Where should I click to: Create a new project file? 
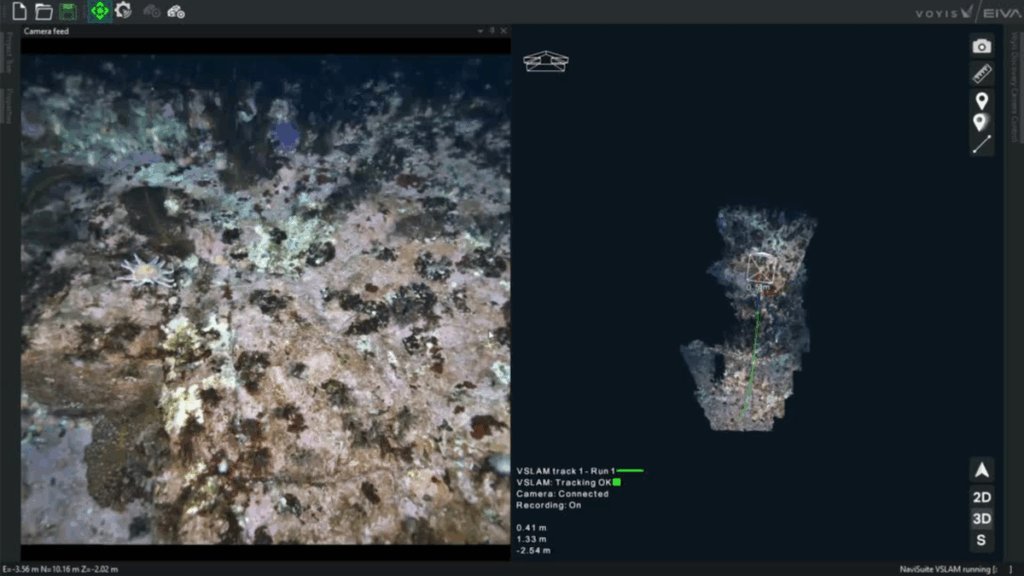[18, 11]
